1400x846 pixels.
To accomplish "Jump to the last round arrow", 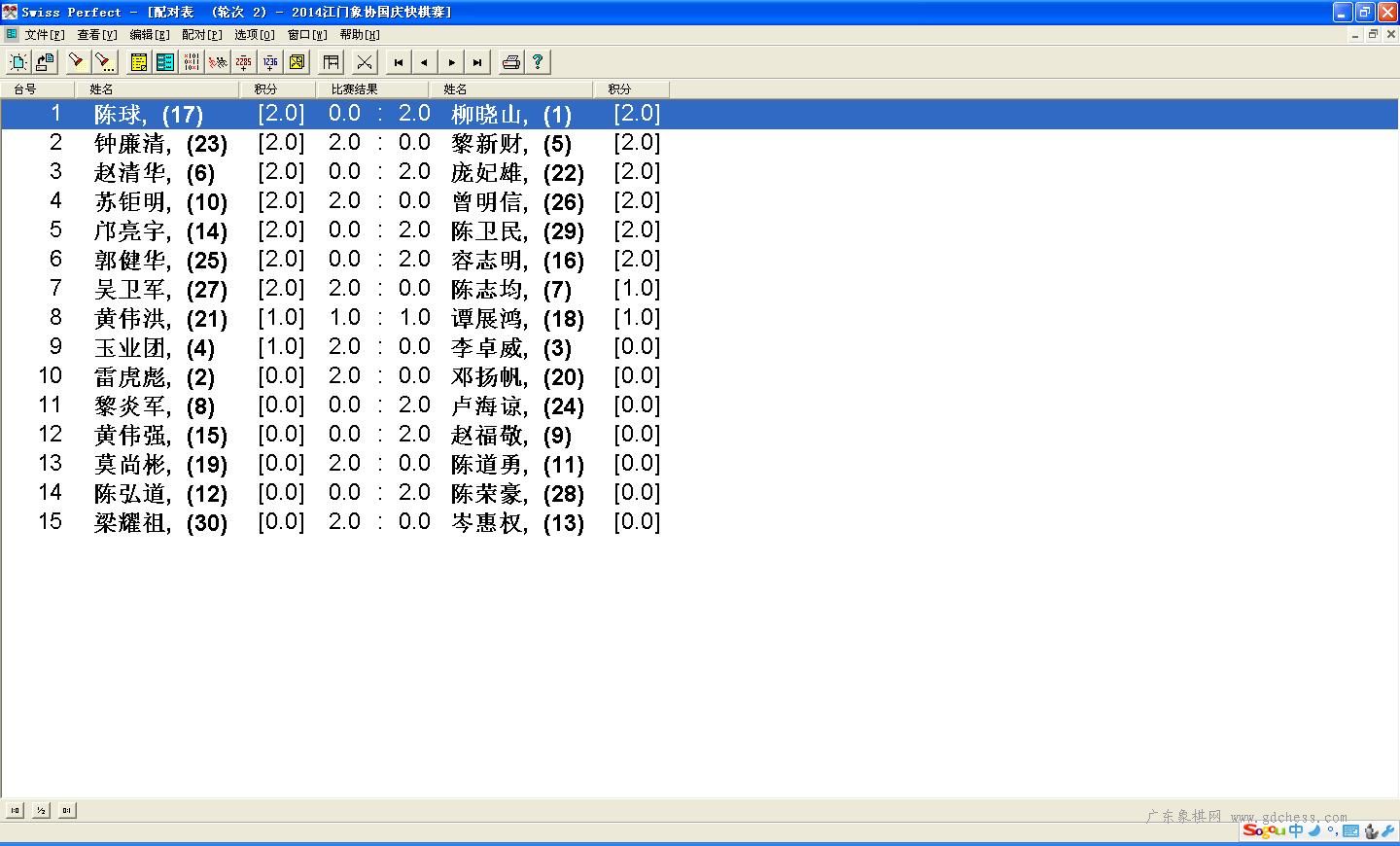I will 477,62.
